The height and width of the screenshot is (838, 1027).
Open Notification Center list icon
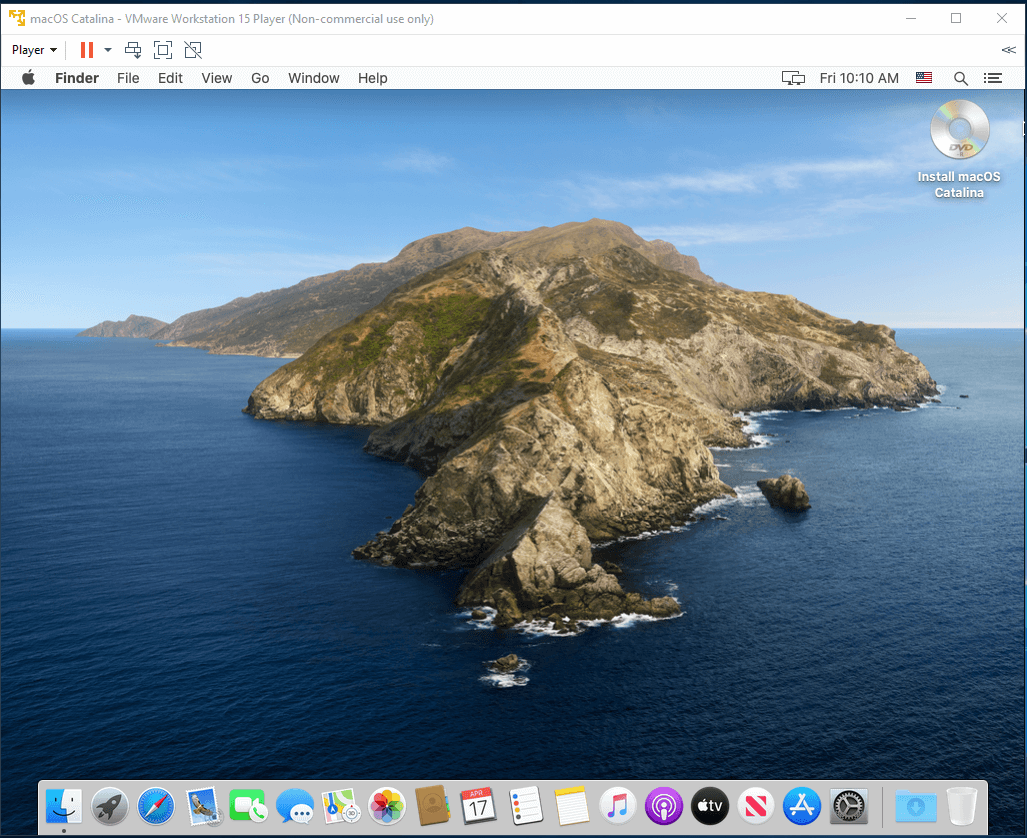coord(993,78)
